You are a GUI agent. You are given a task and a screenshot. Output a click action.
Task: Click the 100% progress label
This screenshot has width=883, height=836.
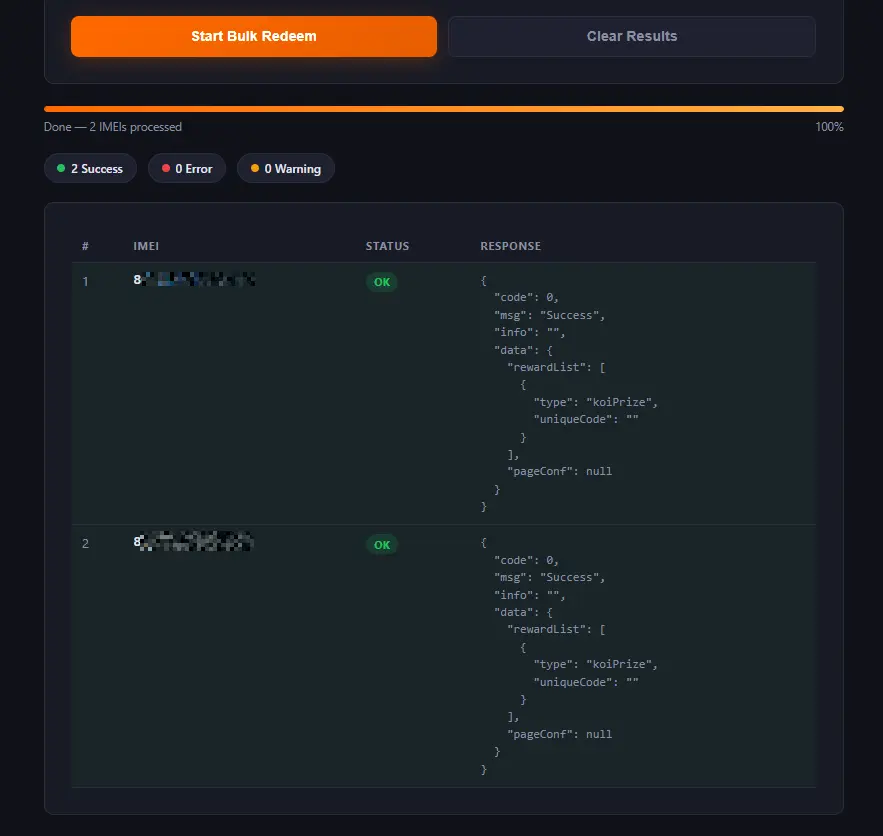click(829, 127)
